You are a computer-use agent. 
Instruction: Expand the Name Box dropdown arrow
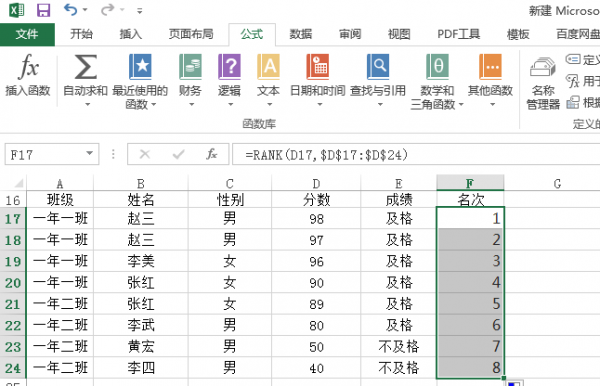pos(90,154)
